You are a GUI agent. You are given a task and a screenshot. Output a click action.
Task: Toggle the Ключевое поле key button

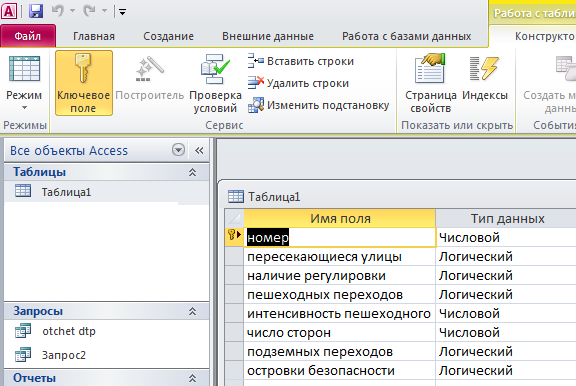[x=84, y=83]
